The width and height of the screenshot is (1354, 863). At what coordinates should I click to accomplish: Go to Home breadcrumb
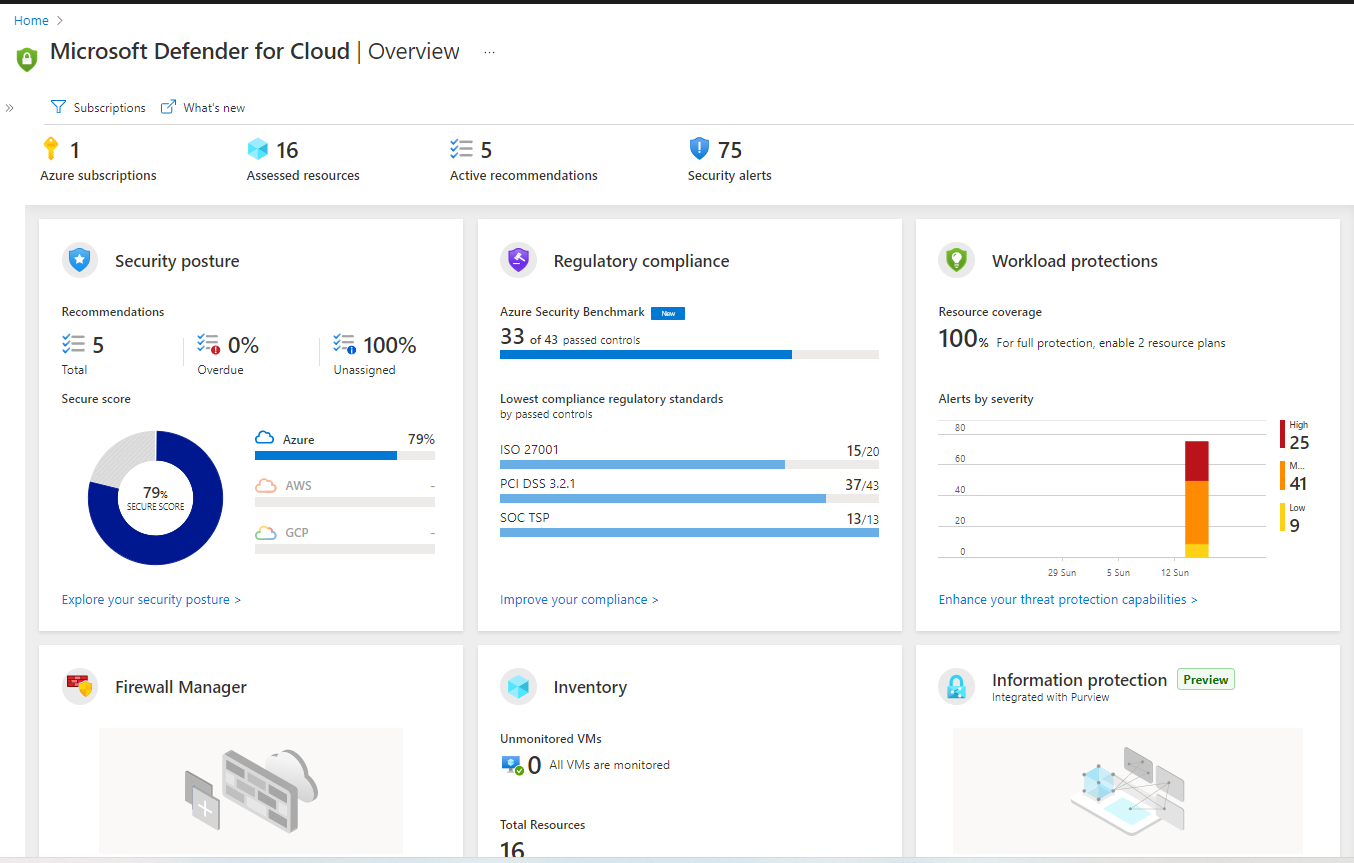point(31,20)
